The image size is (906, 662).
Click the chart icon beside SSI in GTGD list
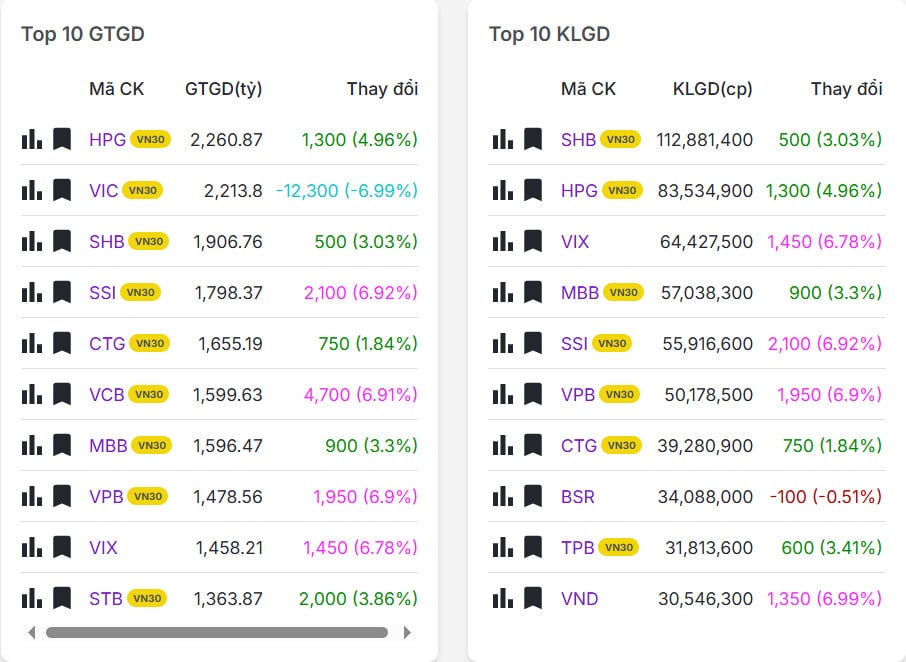tap(29, 292)
